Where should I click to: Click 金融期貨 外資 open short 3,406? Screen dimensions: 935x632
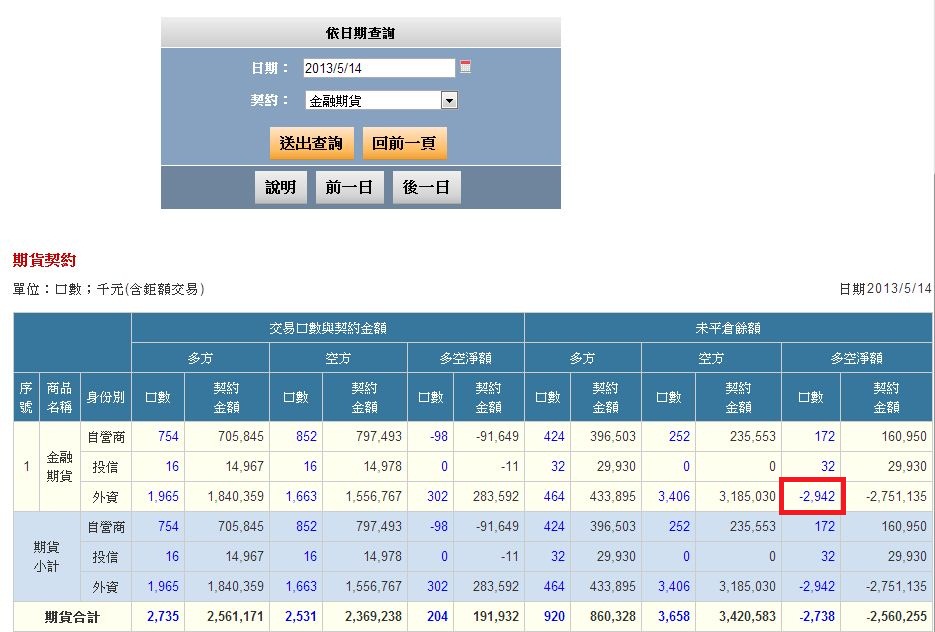point(674,496)
